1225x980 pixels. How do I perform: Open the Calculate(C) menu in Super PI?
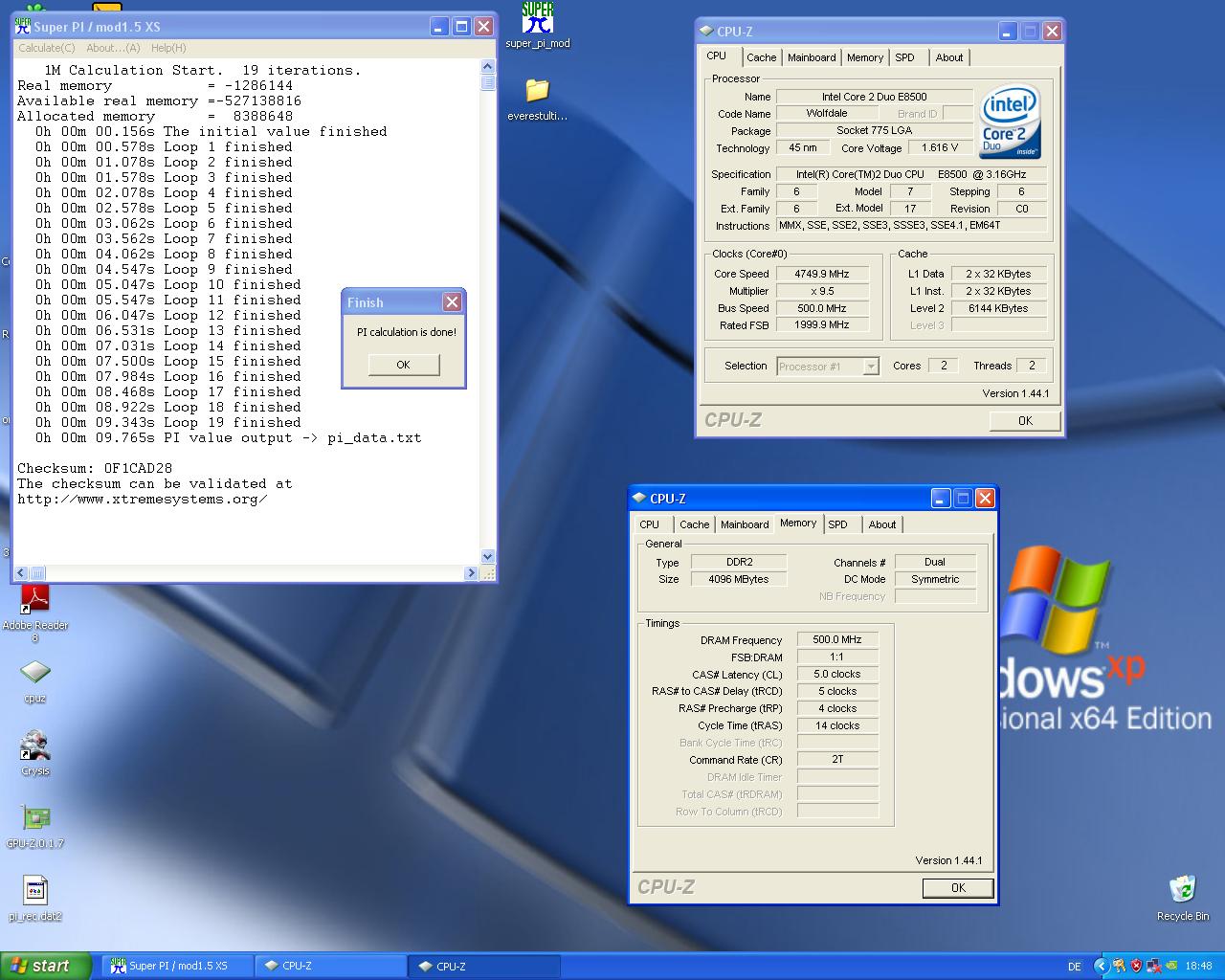46,48
